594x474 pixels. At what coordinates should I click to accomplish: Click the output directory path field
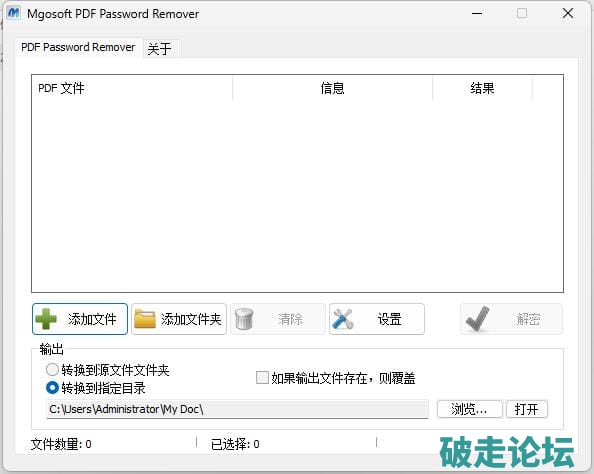237,409
